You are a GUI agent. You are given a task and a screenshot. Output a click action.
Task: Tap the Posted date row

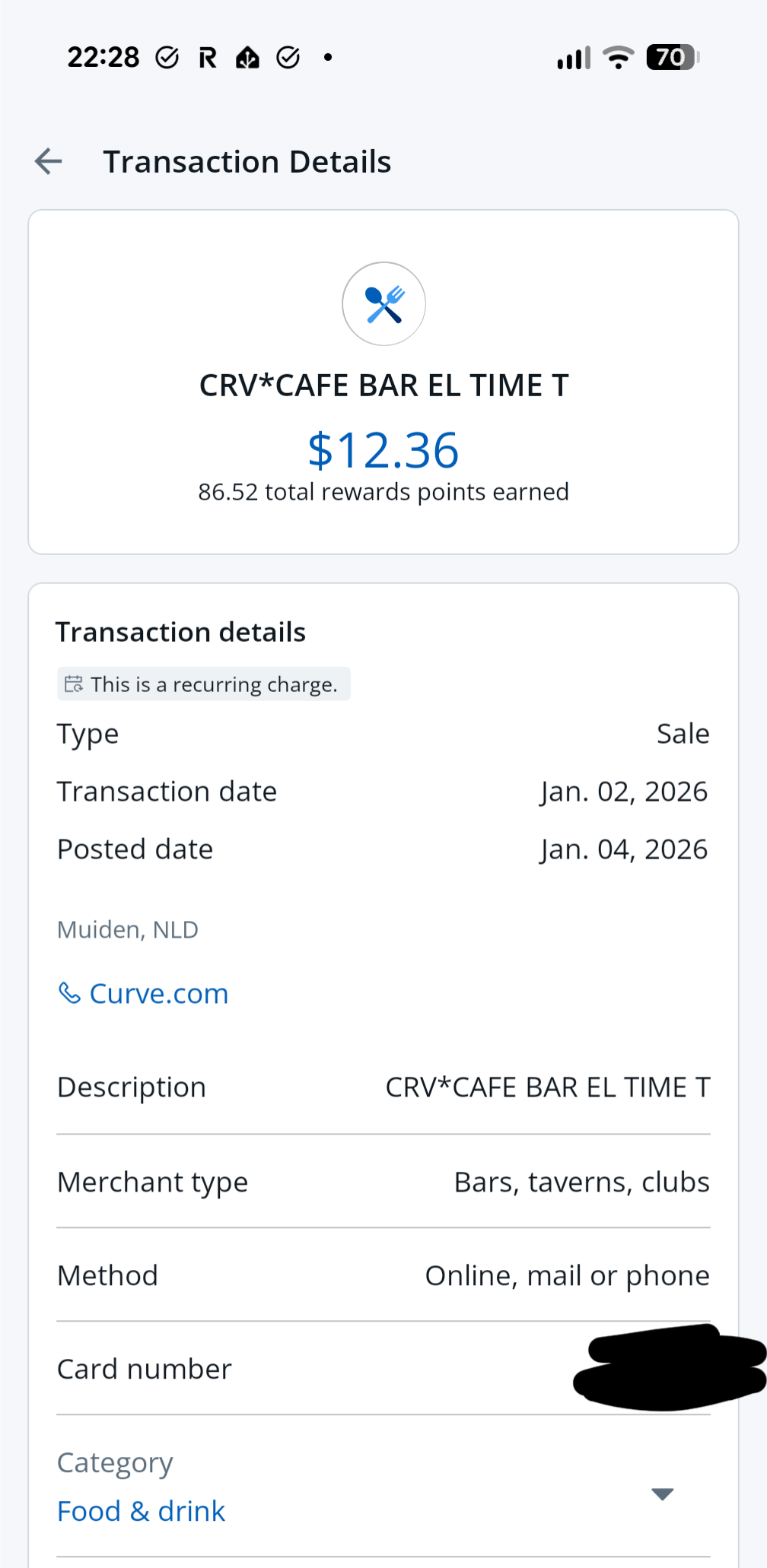383,849
